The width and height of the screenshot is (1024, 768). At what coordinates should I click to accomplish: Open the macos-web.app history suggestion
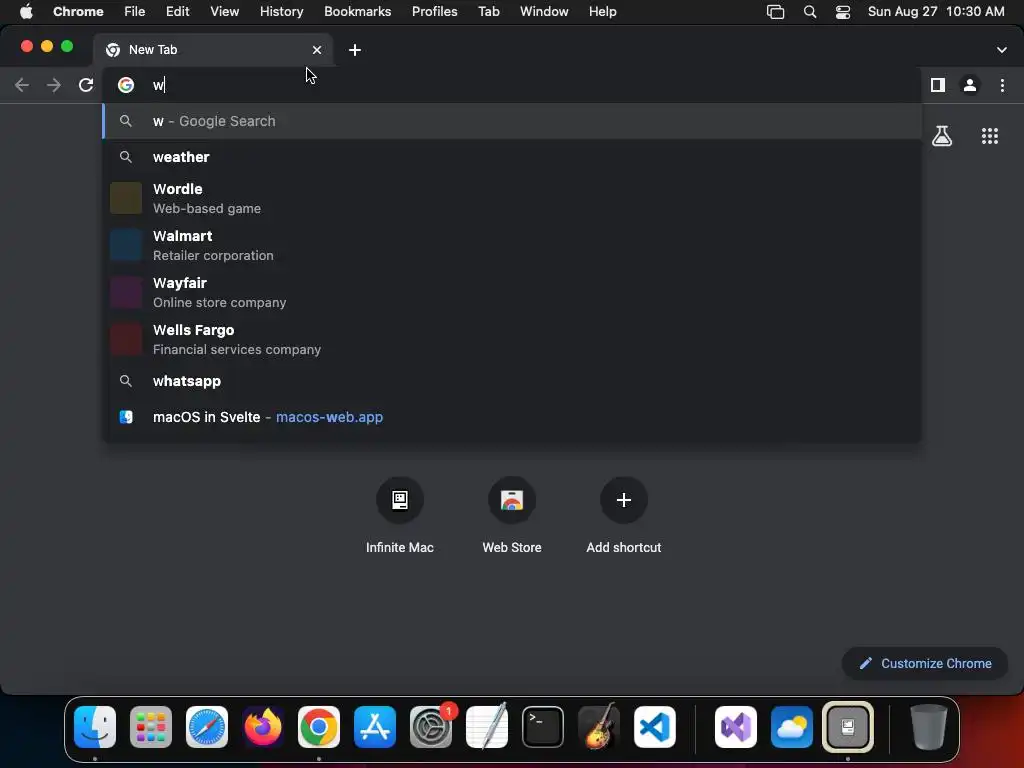click(x=512, y=417)
